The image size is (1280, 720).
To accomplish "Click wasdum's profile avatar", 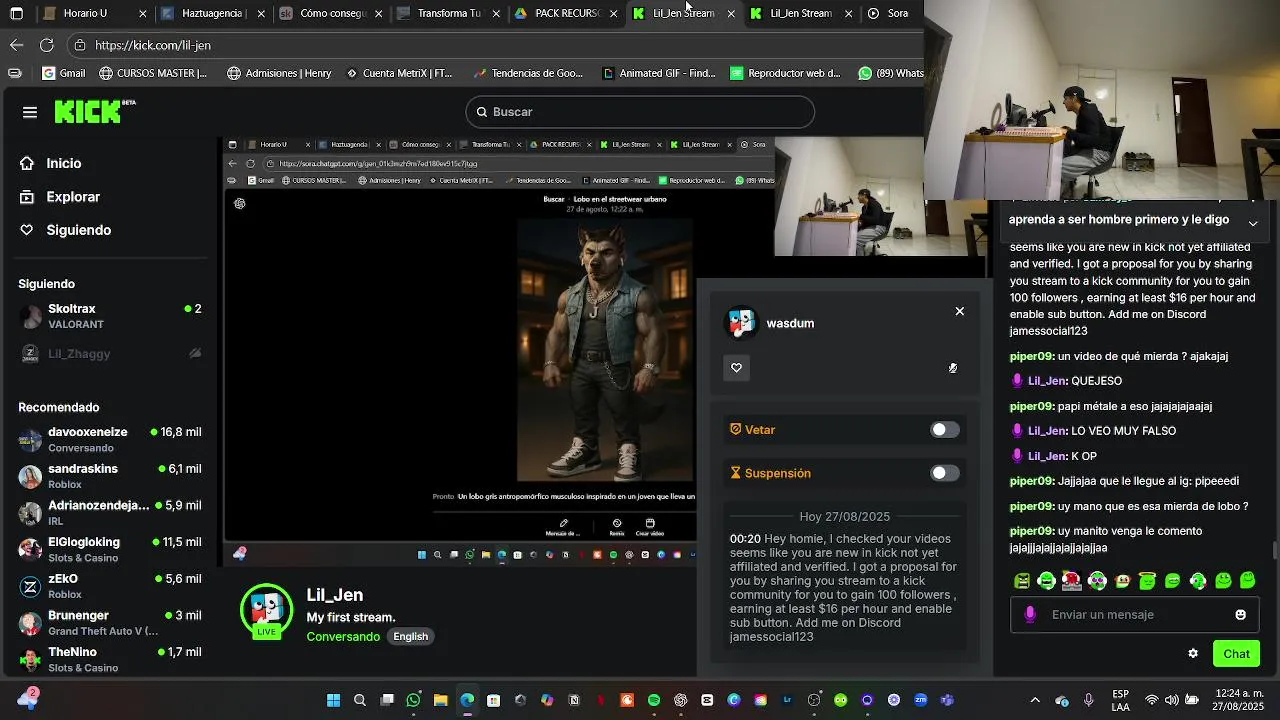I will coord(742,323).
